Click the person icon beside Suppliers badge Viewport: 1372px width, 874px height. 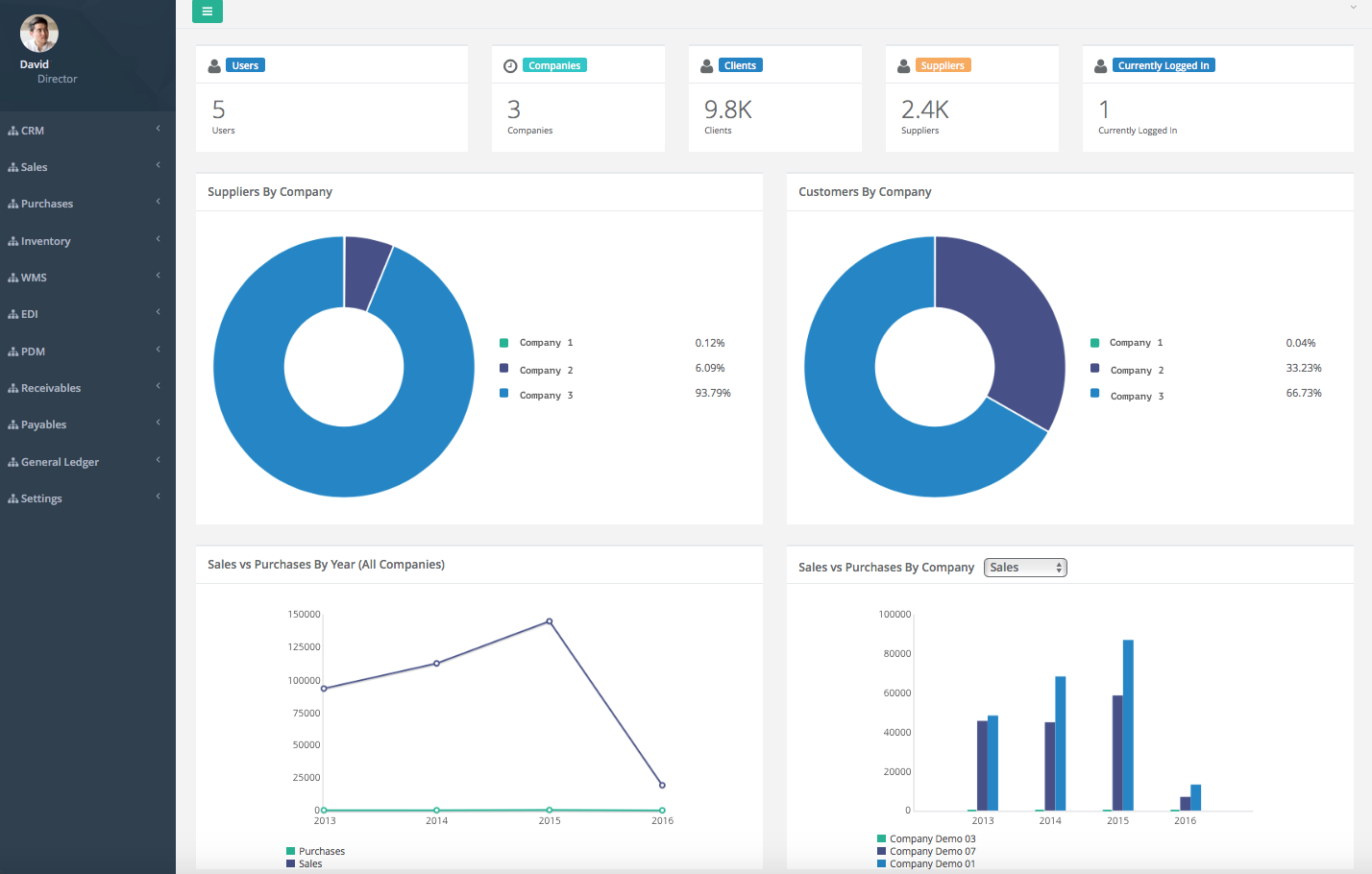[904, 66]
